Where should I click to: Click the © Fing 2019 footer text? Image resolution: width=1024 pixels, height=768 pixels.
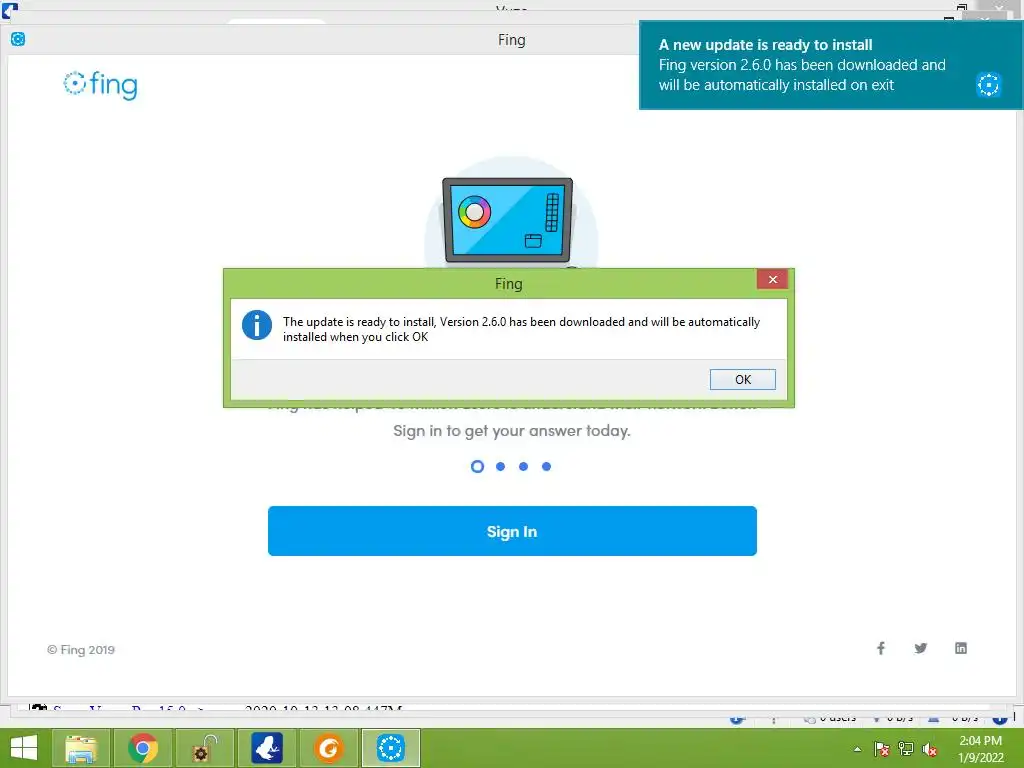(x=81, y=650)
